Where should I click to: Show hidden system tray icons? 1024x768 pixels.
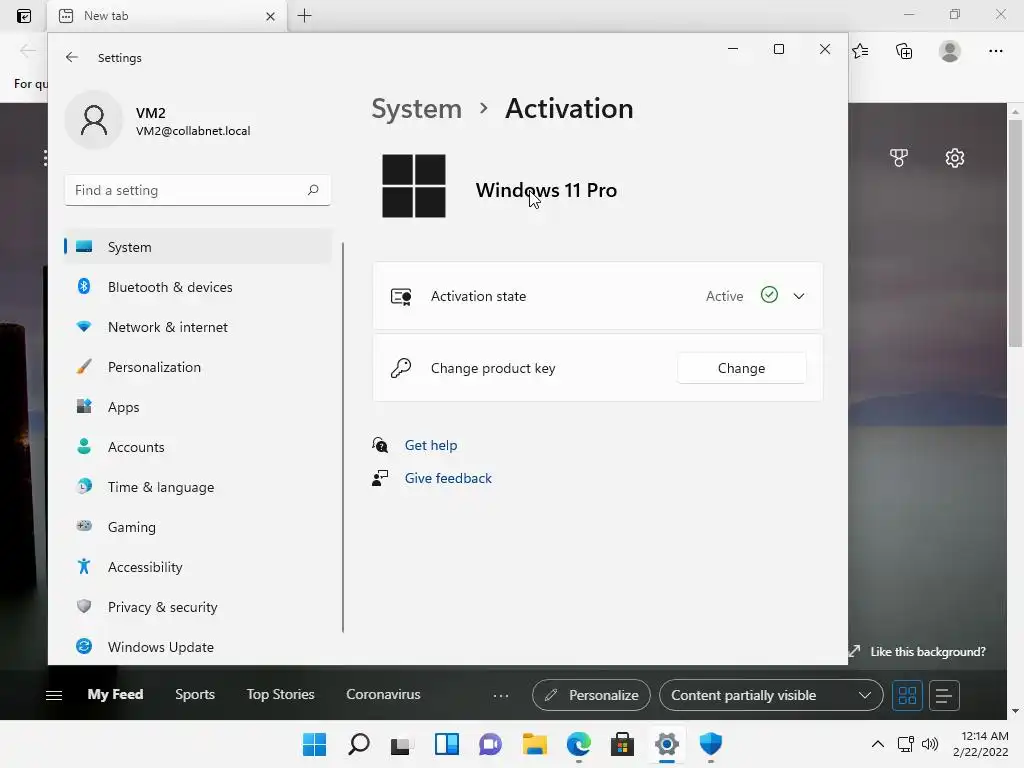(878, 744)
